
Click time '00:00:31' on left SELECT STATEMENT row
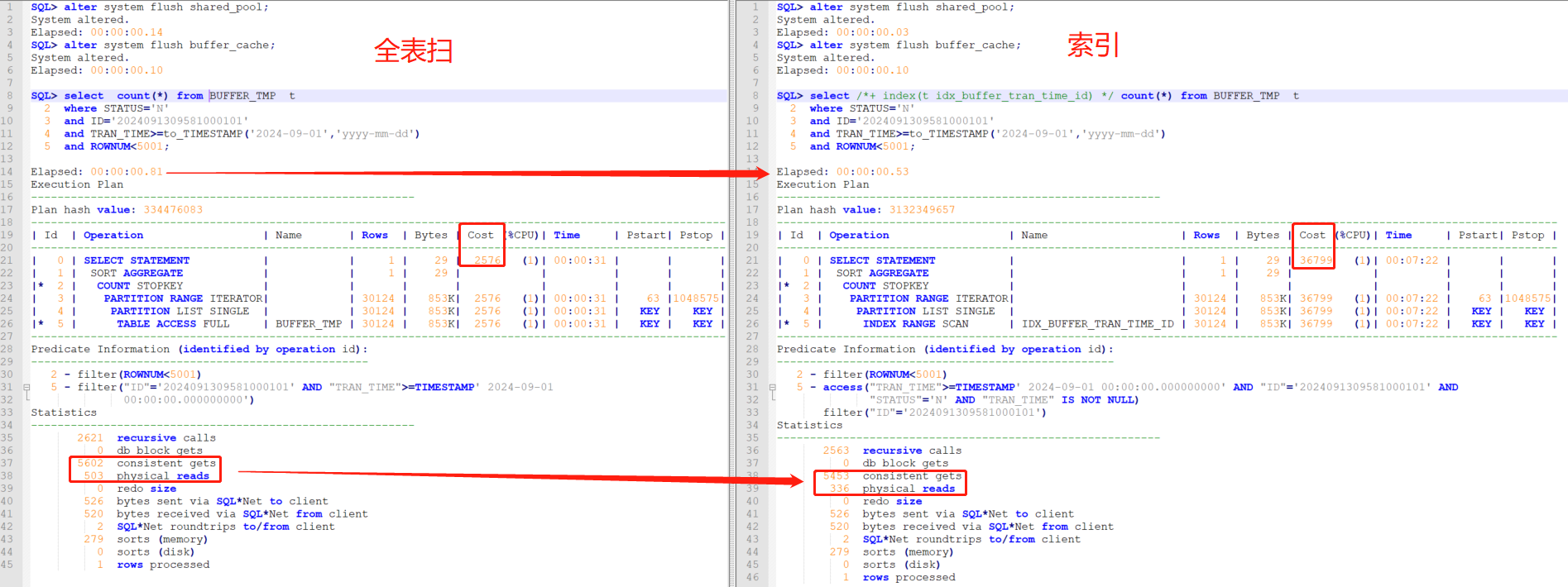point(580,260)
